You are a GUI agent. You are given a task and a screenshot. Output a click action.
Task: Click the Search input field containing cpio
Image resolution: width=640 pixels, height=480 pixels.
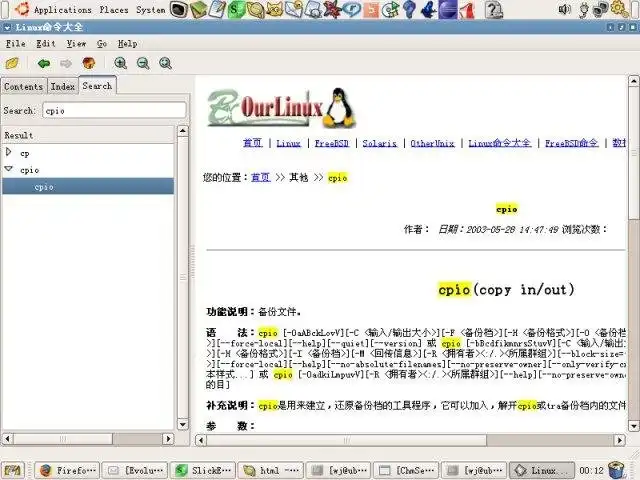pyautogui.click(x=114, y=111)
